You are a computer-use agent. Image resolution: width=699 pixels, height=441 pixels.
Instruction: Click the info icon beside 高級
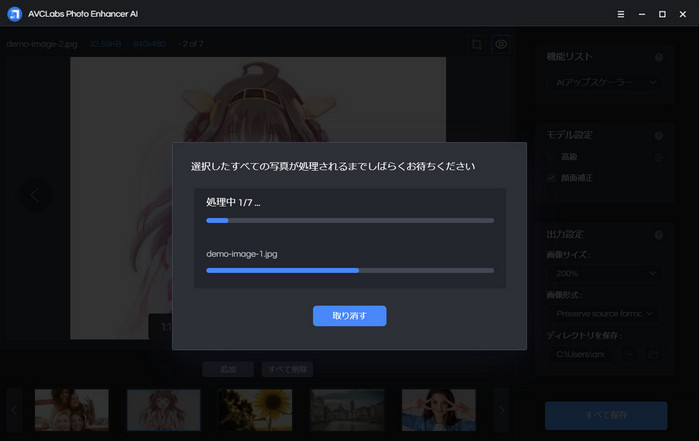pyautogui.click(x=658, y=157)
